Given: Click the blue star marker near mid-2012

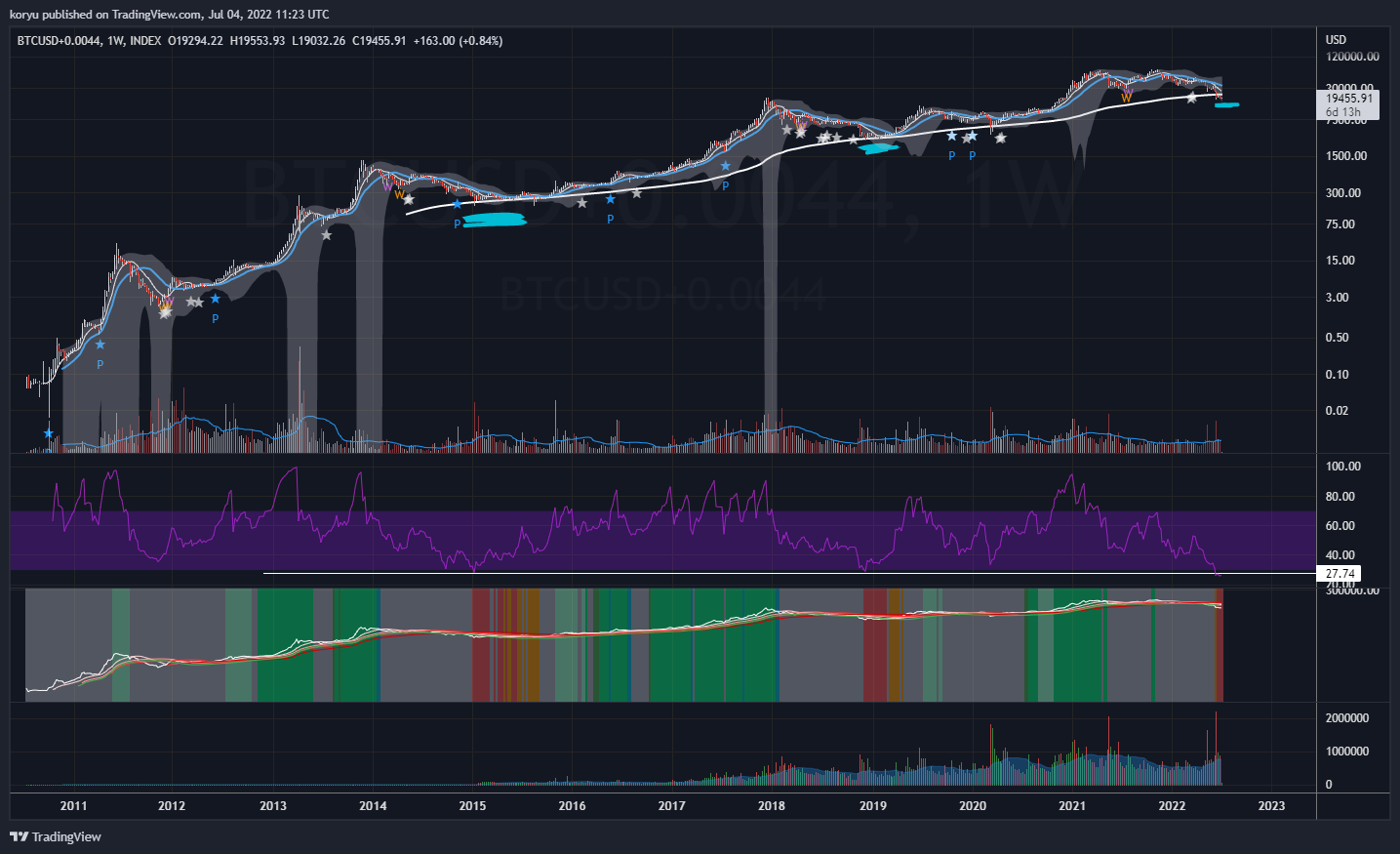Looking at the screenshot, I should click(x=216, y=299).
